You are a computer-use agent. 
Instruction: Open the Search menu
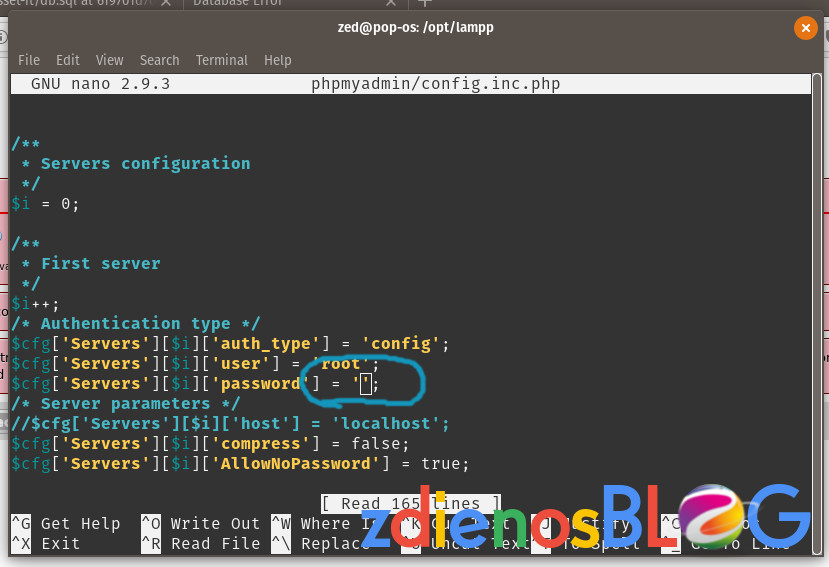pyautogui.click(x=159, y=60)
